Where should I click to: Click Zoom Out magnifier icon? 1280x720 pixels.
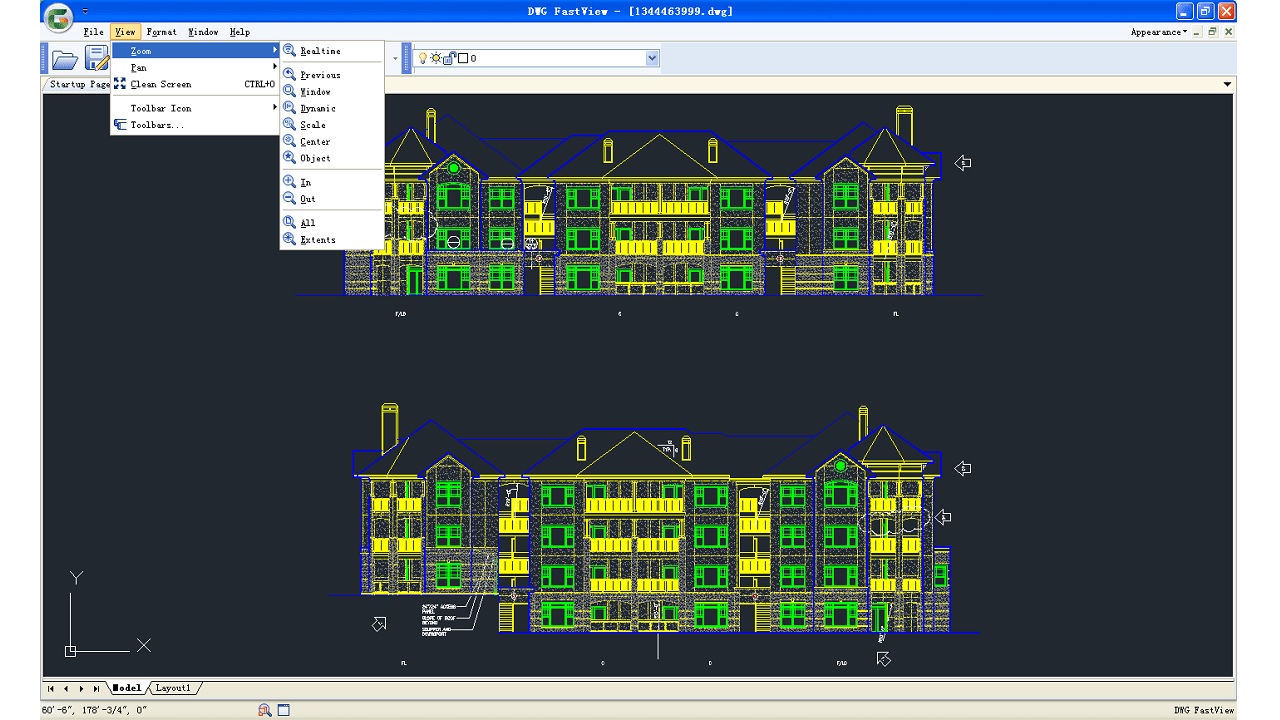289,198
